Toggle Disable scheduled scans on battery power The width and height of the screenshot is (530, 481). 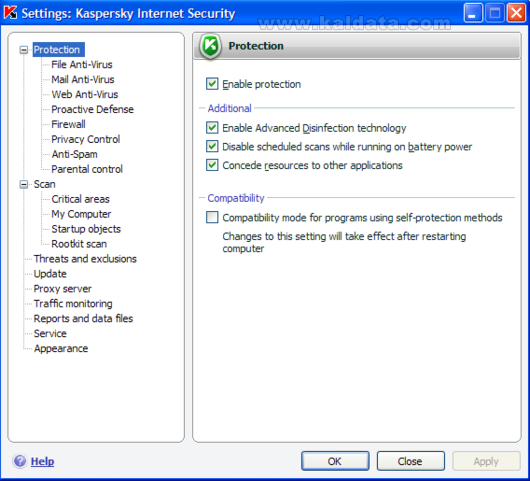tap(212, 146)
